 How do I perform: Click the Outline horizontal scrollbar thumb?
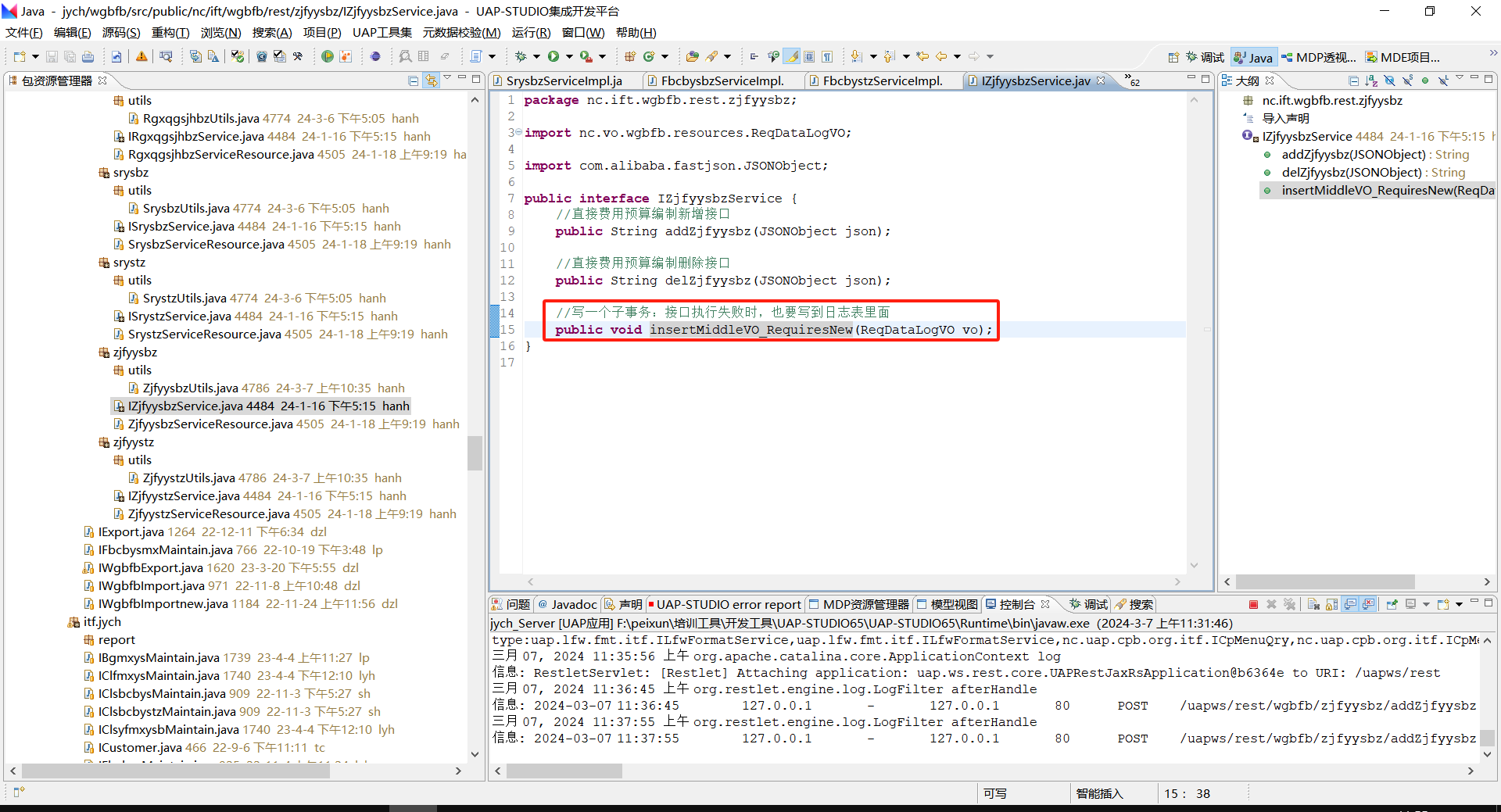pos(1325,581)
